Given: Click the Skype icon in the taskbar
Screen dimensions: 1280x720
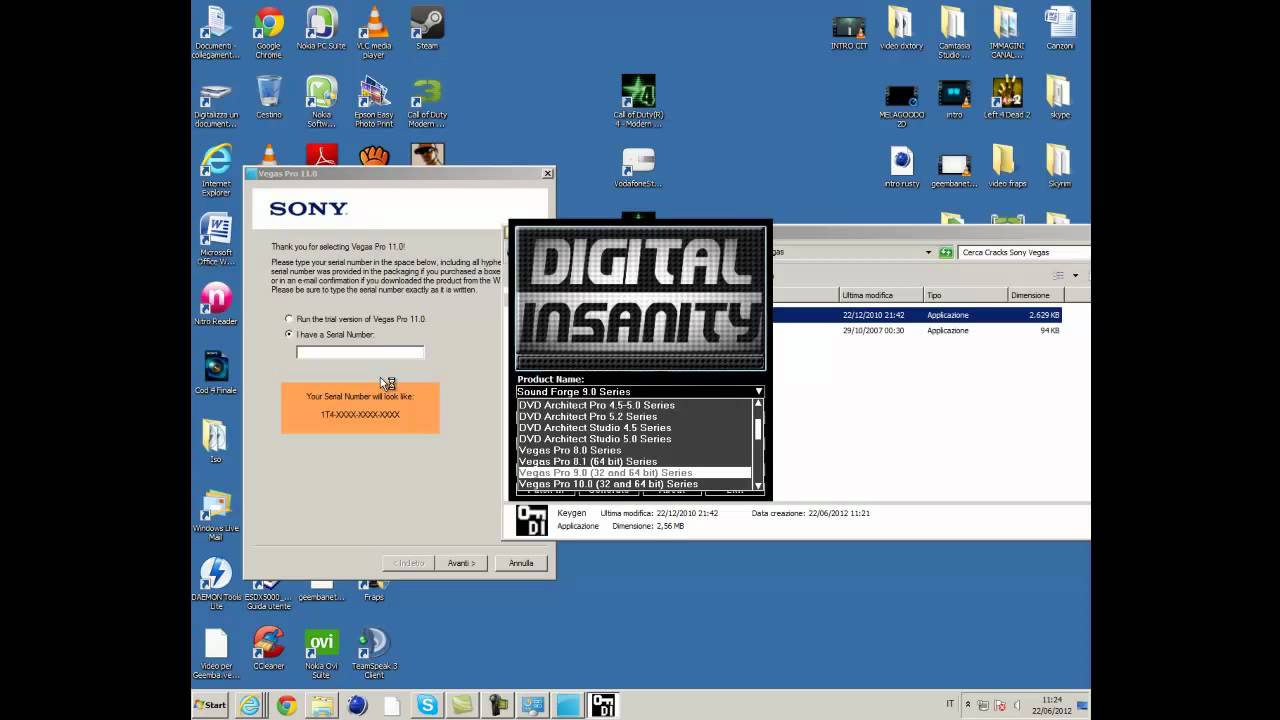Looking at the screenshot, I should coord(427,705).
